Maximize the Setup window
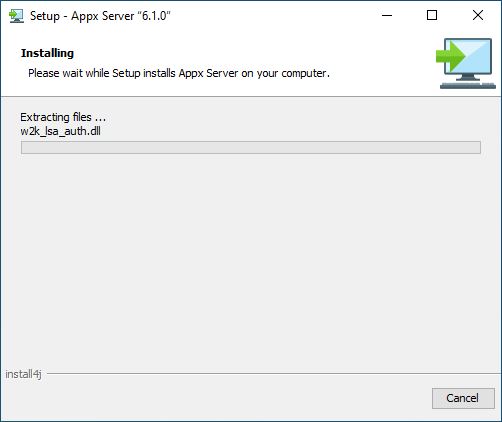Screen dimensions: 502x422 tap(432, 15)
